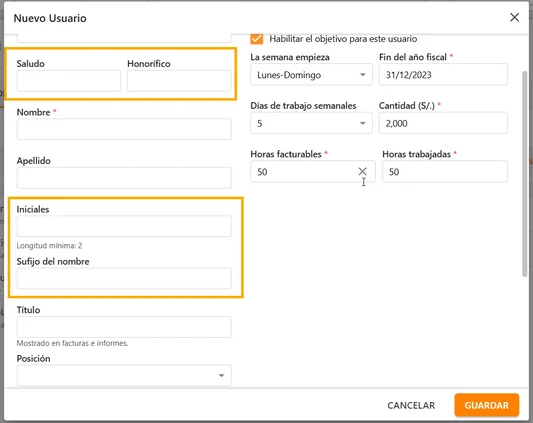Focus the Horas trabajadas field
The width and height of the screenshot is (533, 423).
pos(445,171)
